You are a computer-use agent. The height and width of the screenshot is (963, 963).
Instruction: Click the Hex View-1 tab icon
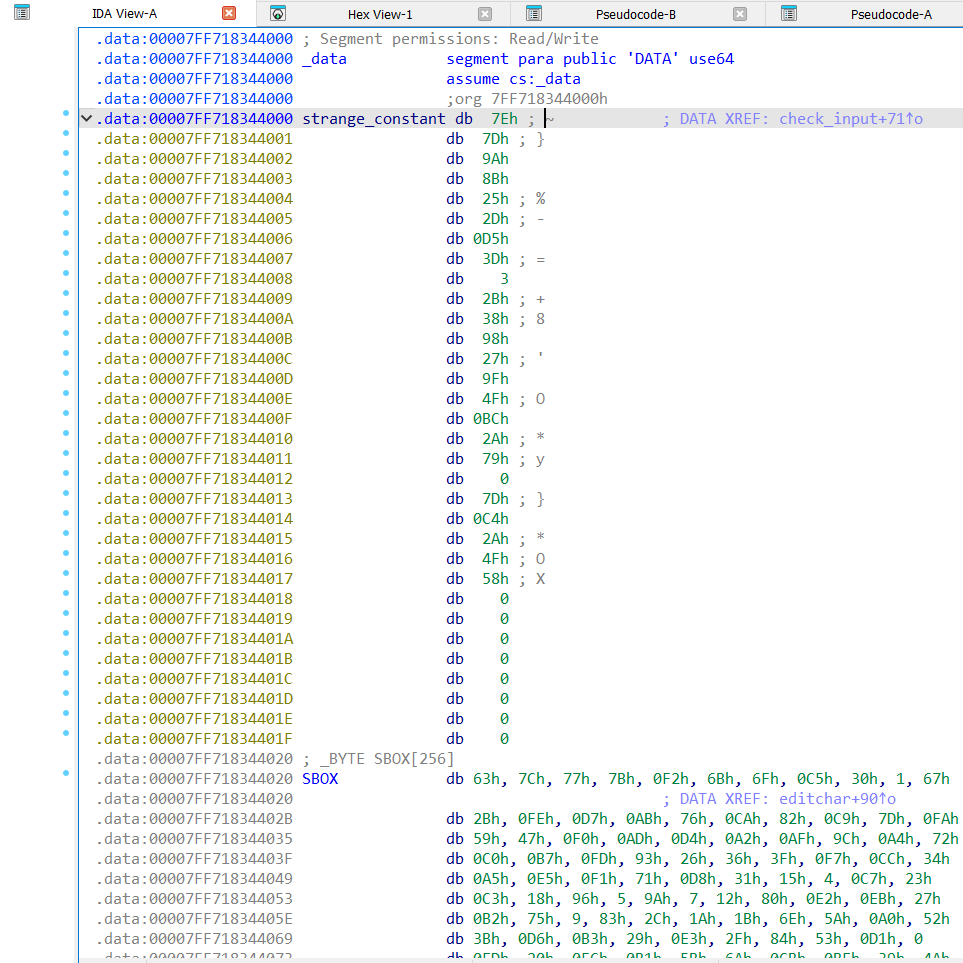pyautogui.click(x=278, y=13)
